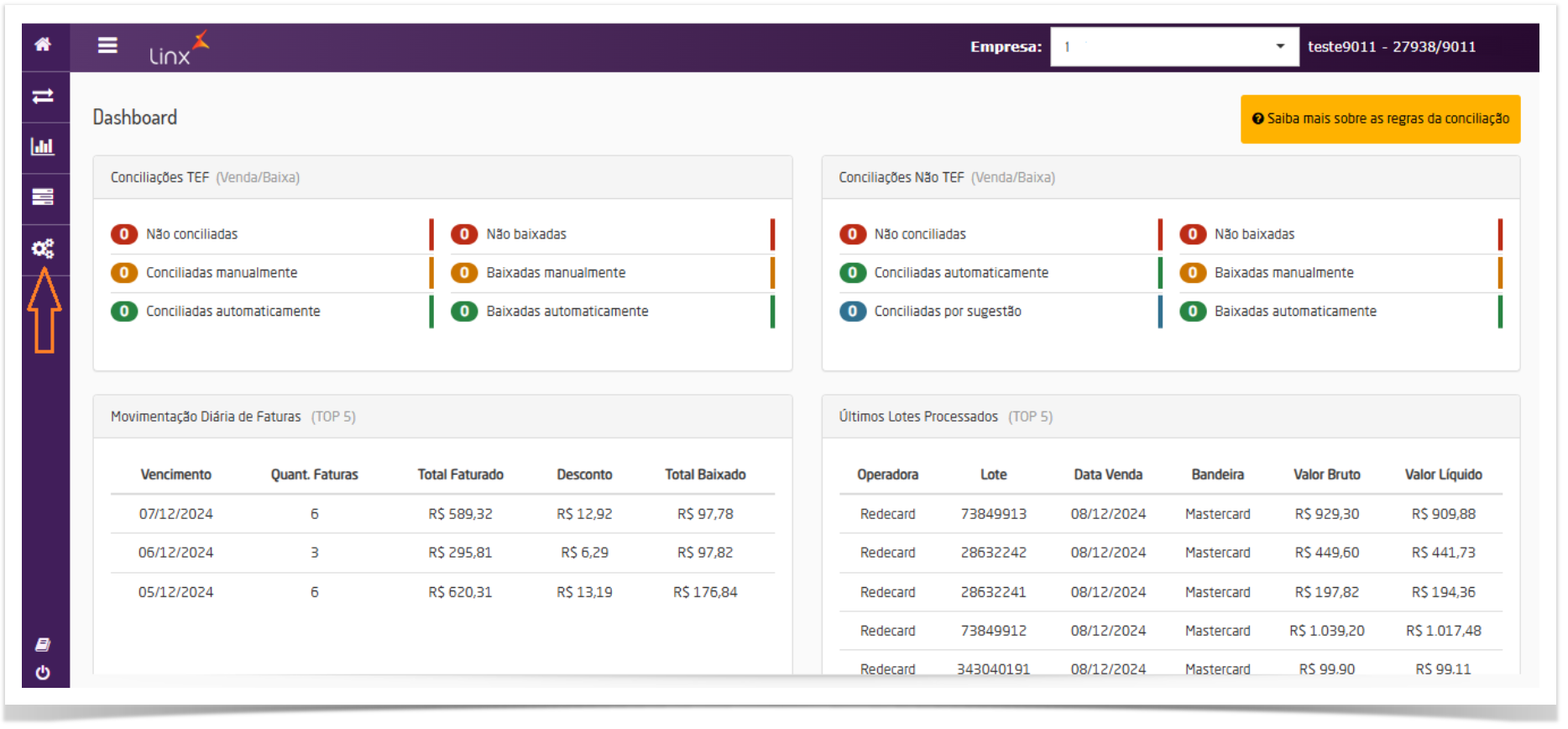Select Conciliadas manualmente in TEF panel
1568x729 pixels.
click(222, 273)
